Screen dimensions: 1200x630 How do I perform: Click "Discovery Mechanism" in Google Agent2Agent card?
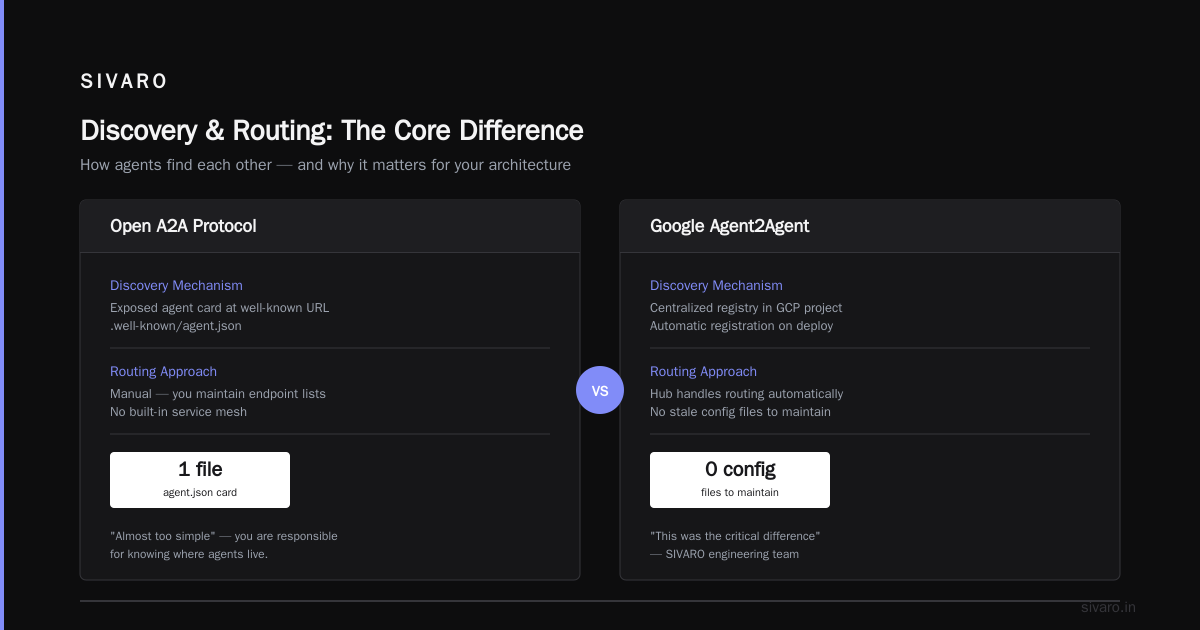click(716, 285)
